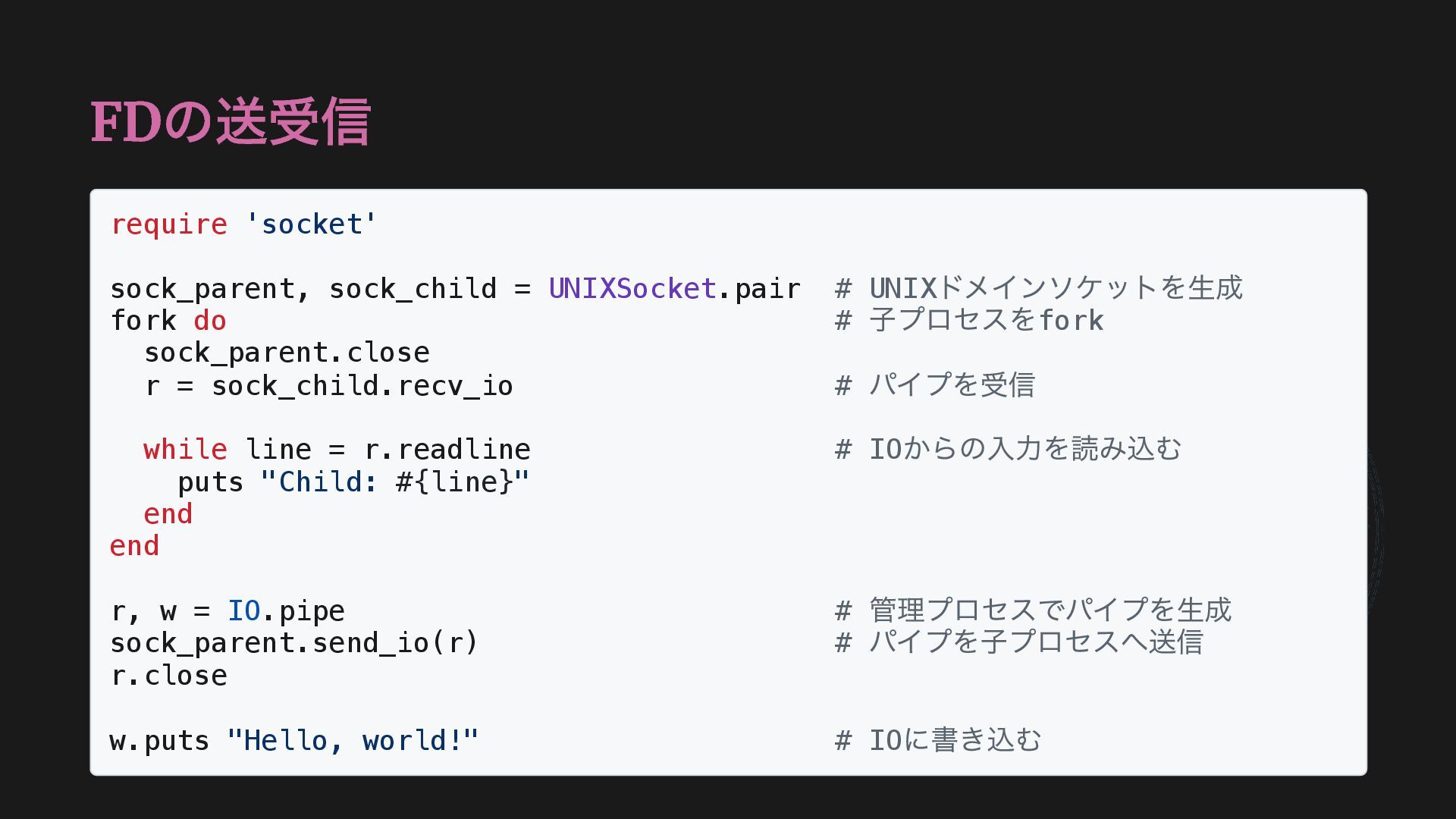
Task: Click the comment 子プロセスをfork
Action: 969,320
